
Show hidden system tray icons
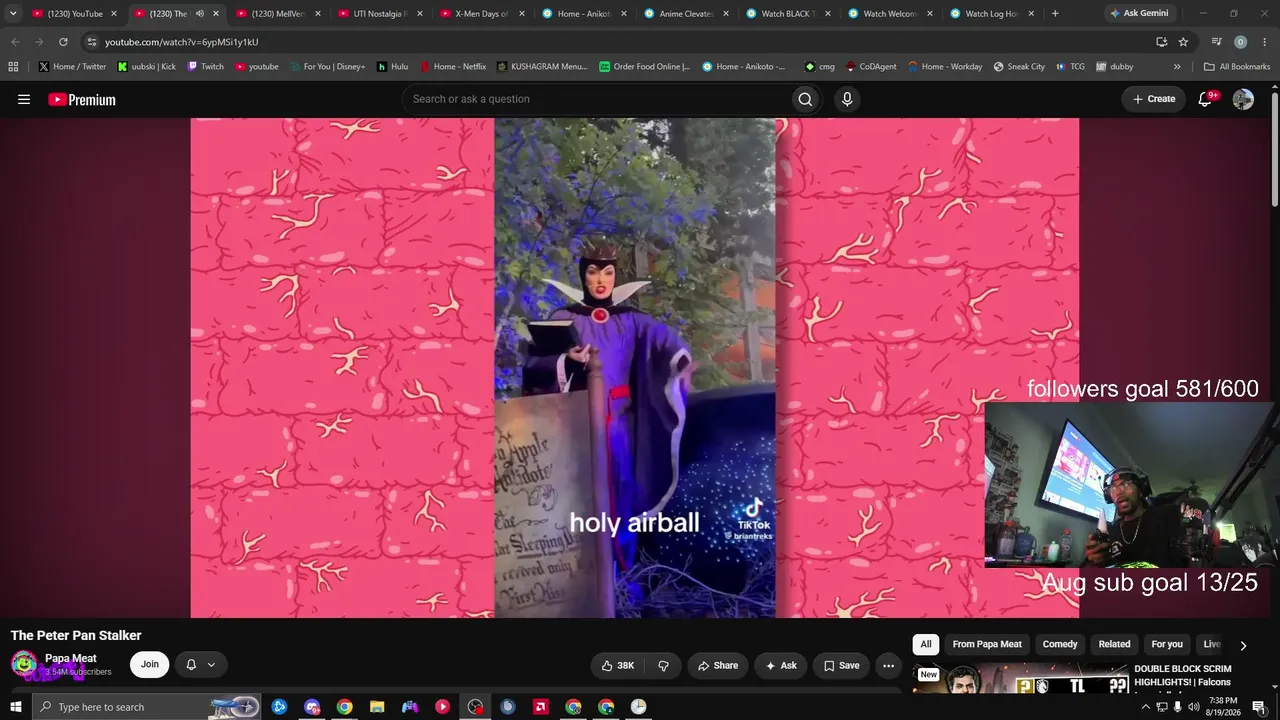tap(1145, 707)
